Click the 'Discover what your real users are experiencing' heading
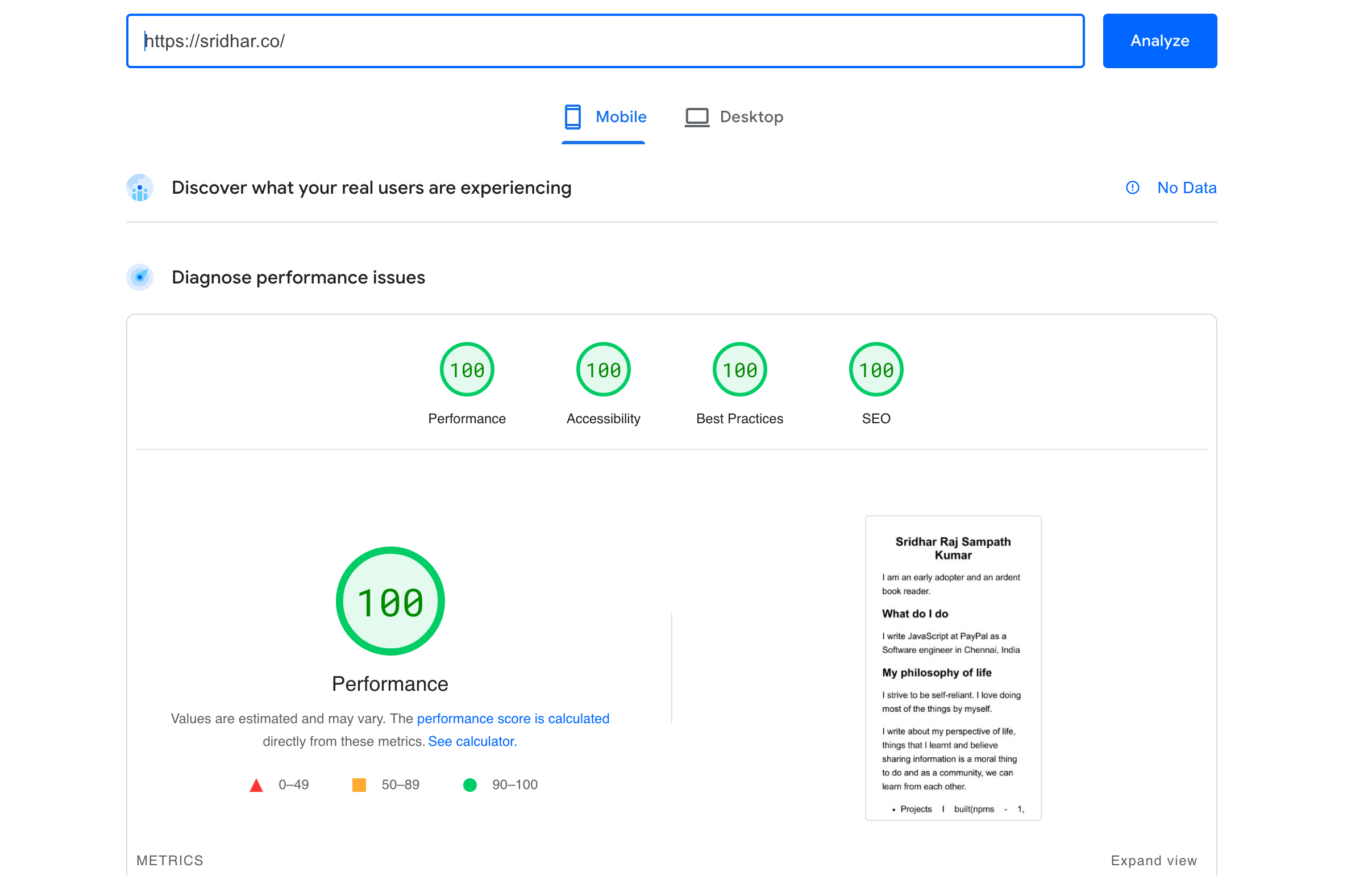 (x=372, y=188)
